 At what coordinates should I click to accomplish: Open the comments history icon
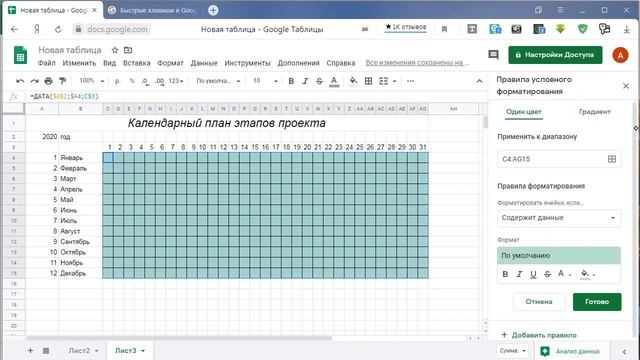493,55
